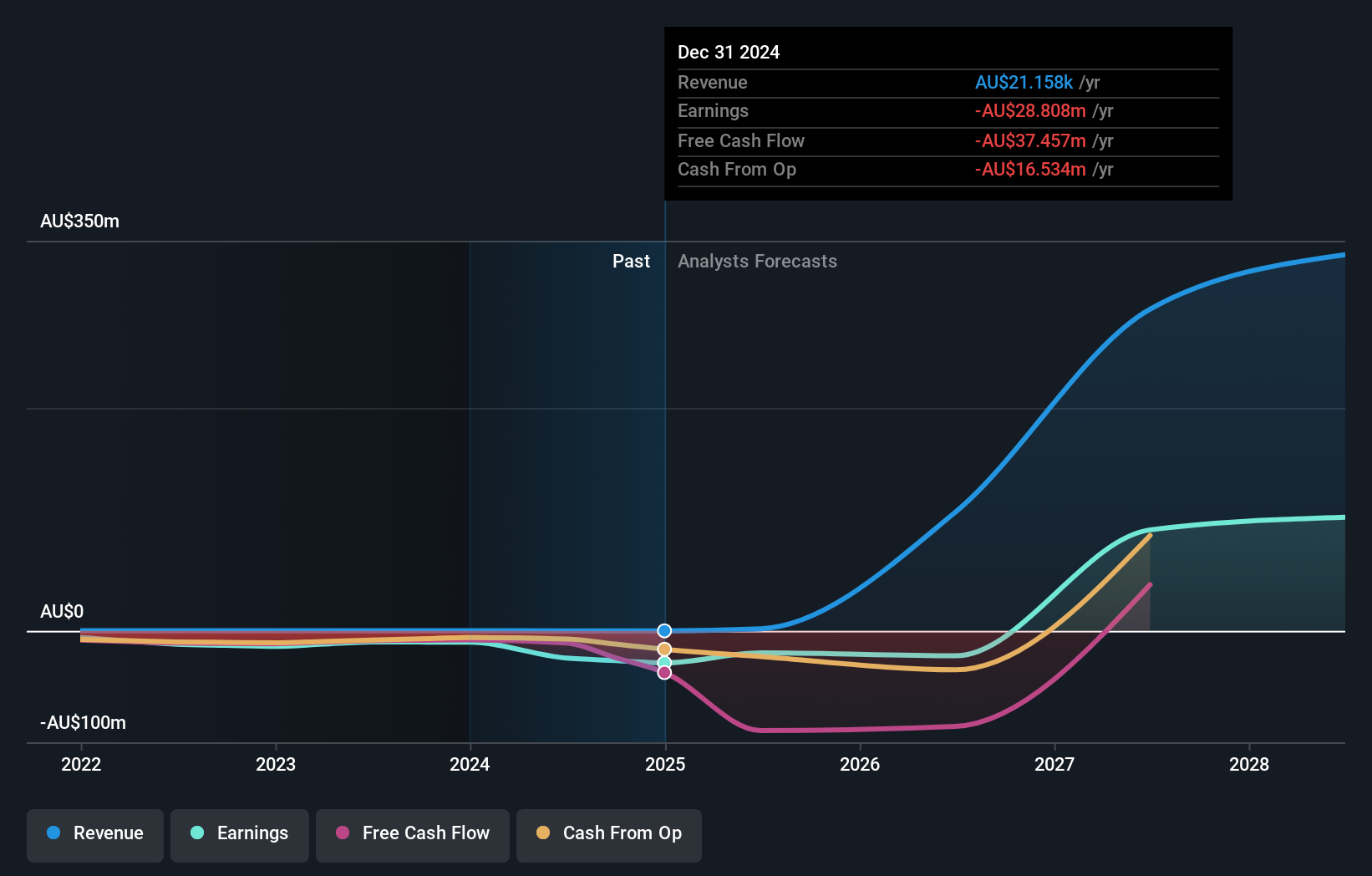Click the 2025 x-axis label
Image resolution: width=1372 pixels, height=876 pixels.
[x=665, y=764]
